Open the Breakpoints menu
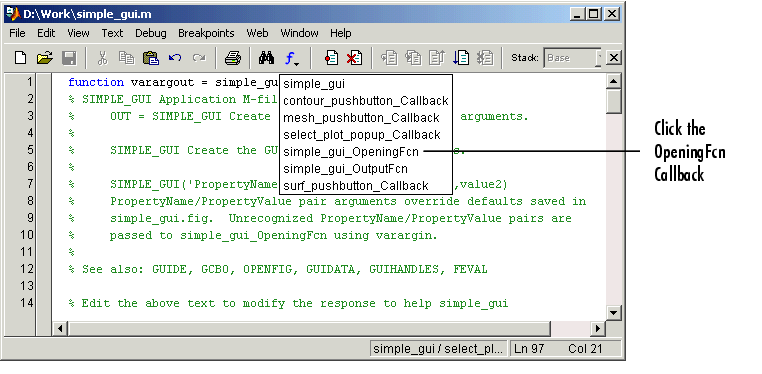This screenshot has height=374, width=762. 206,33
